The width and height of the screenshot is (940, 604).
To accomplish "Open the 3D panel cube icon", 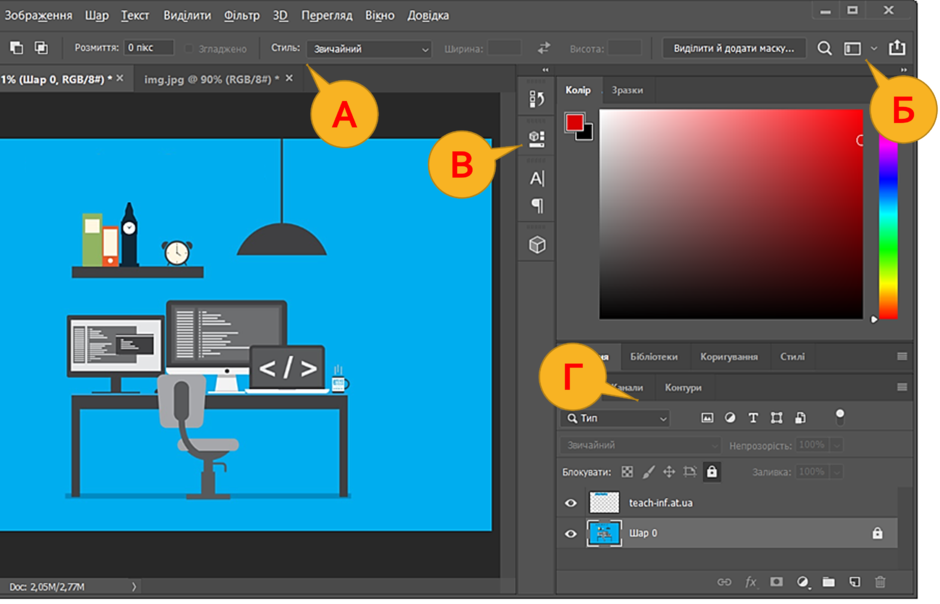I will [x=537, y=245].
